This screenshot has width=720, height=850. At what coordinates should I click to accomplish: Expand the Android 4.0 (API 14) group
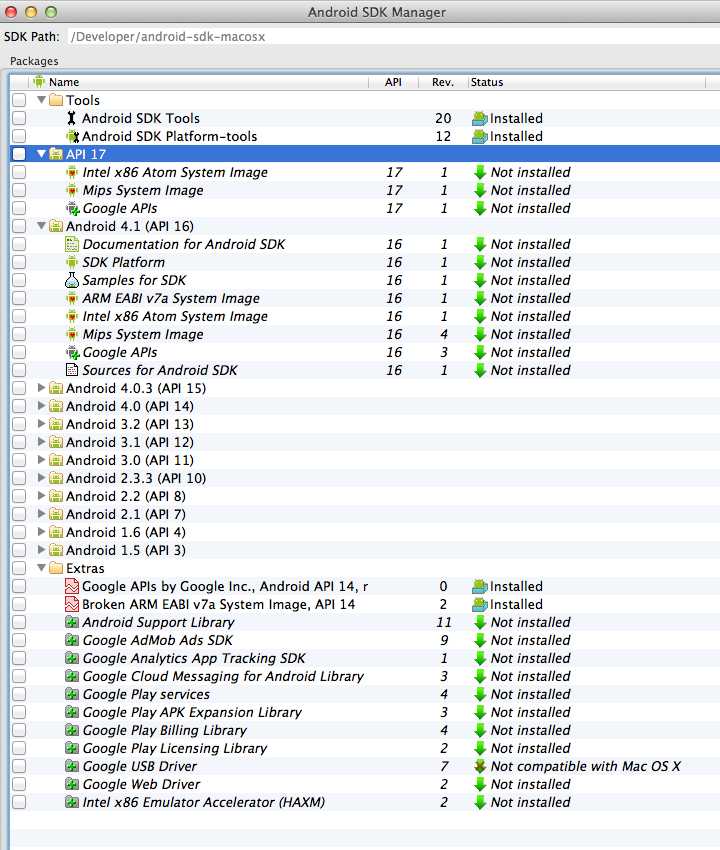41,405
